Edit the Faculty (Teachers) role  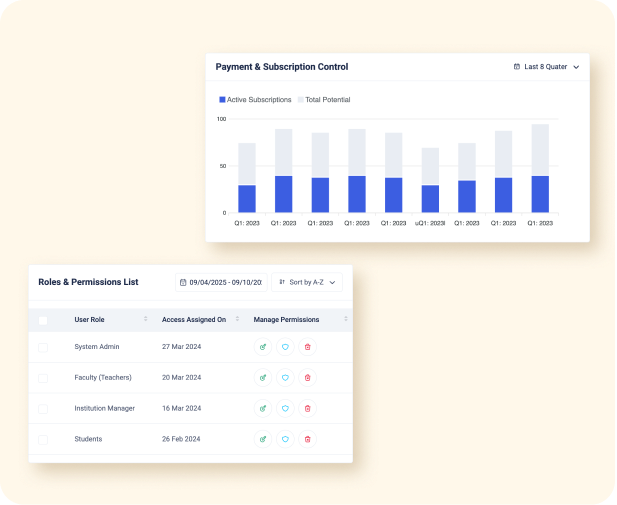tap(263, 378)
